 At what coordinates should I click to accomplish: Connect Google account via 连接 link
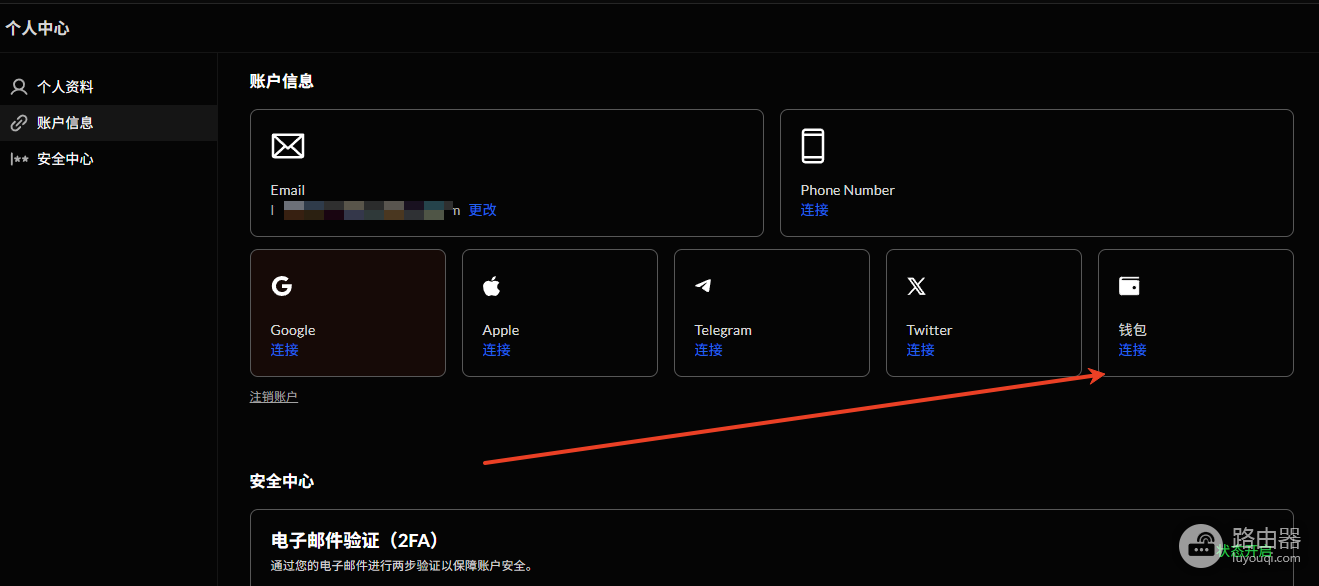[285, 350]
